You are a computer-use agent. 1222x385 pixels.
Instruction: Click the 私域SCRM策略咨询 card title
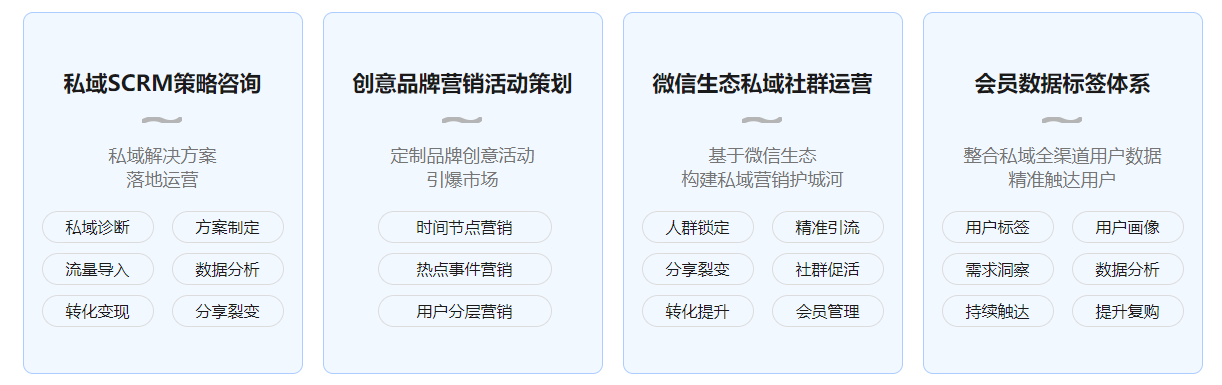click(x=162, y=84)
